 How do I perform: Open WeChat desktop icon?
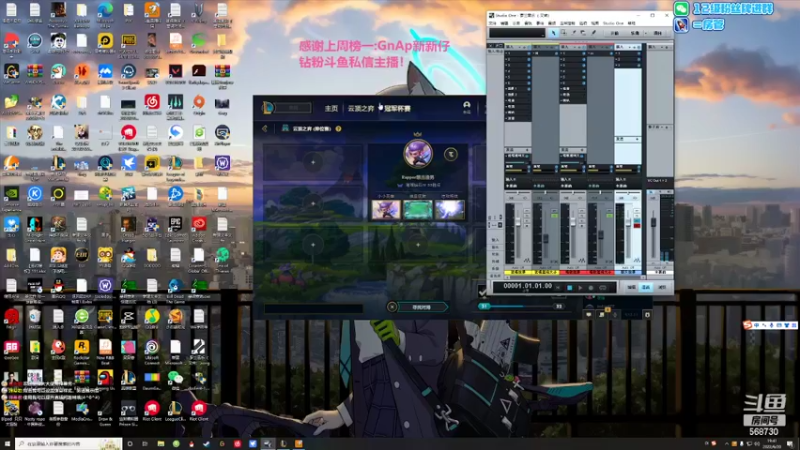tap(175, 378)
